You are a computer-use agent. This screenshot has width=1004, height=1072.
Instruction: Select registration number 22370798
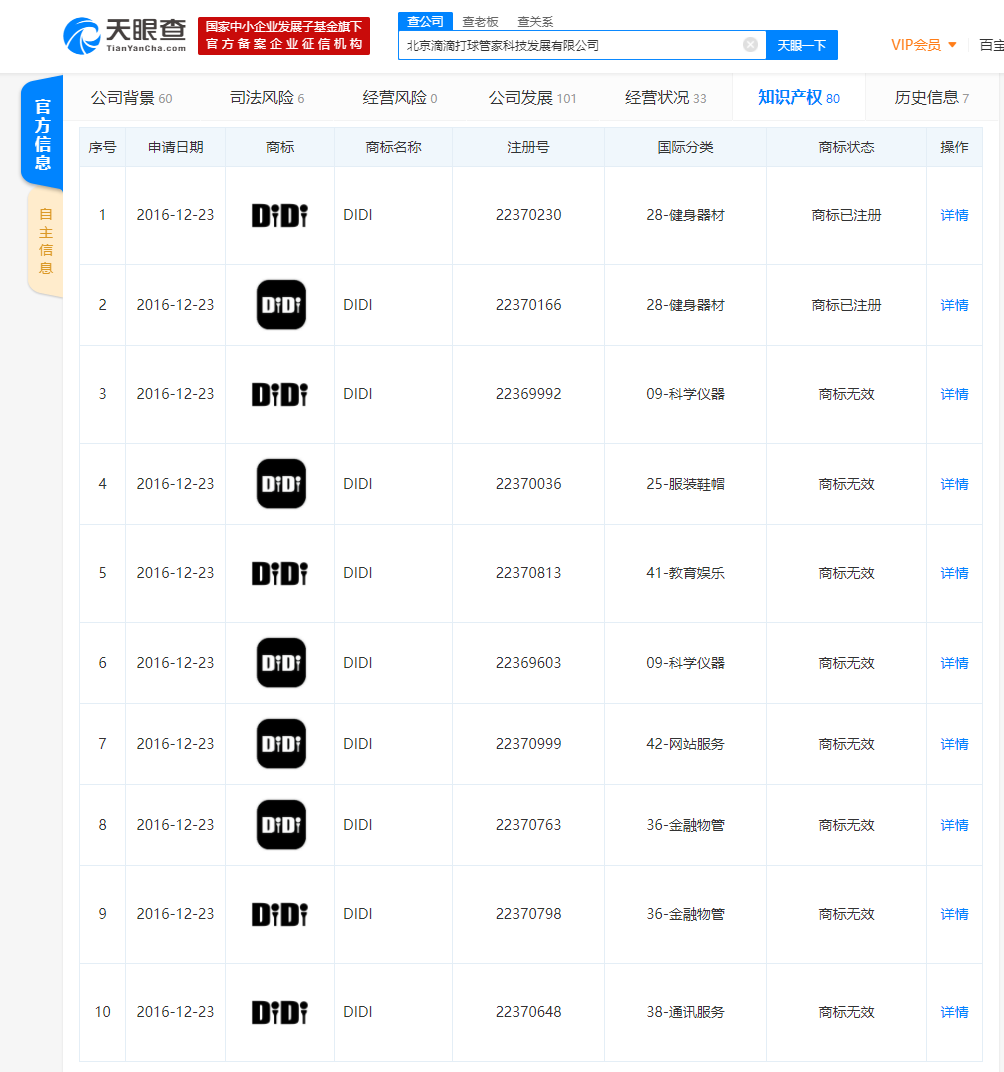[x=528, y=914]
